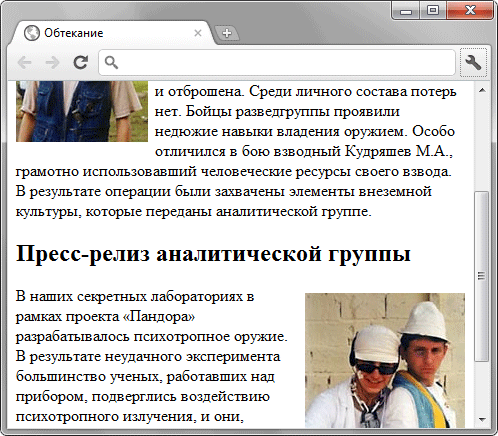
Task: Click the line "В результате операции были захвачены"
Action: pos(224,192)
